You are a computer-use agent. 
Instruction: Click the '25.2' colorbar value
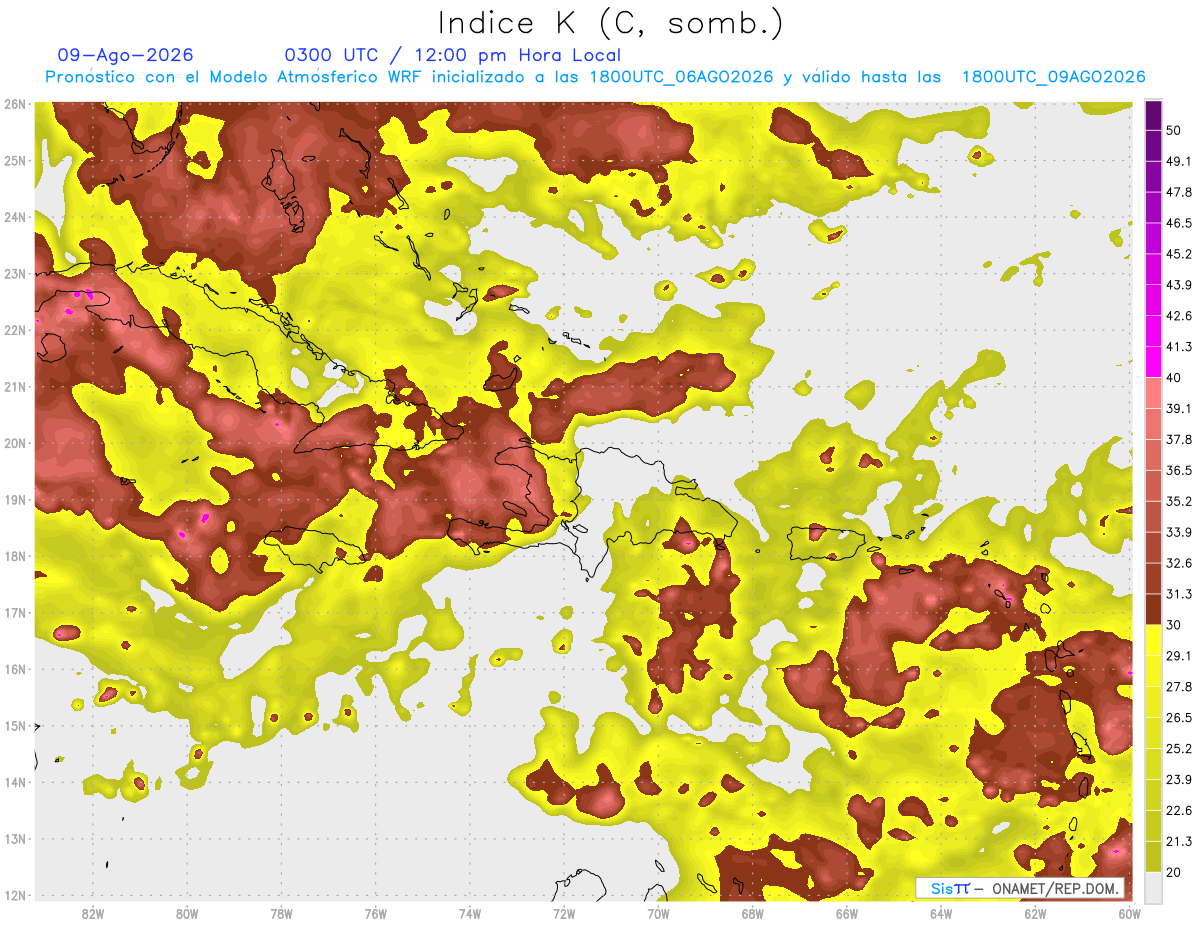click(1179, 748)
